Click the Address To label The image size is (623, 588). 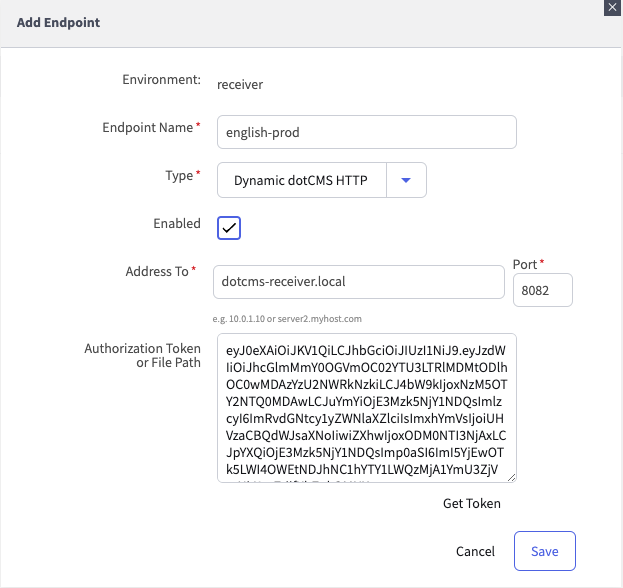(157, 272)
